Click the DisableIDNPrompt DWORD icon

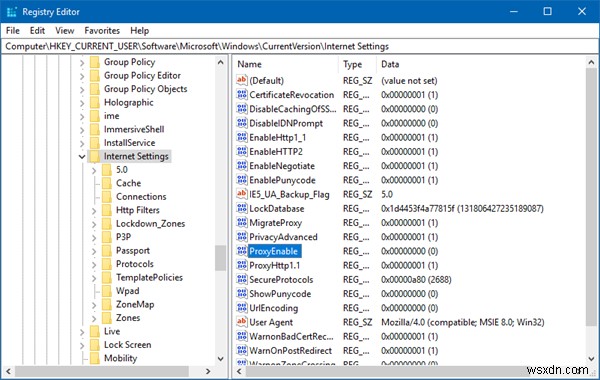pyautogui.click(x=241, y=123)
